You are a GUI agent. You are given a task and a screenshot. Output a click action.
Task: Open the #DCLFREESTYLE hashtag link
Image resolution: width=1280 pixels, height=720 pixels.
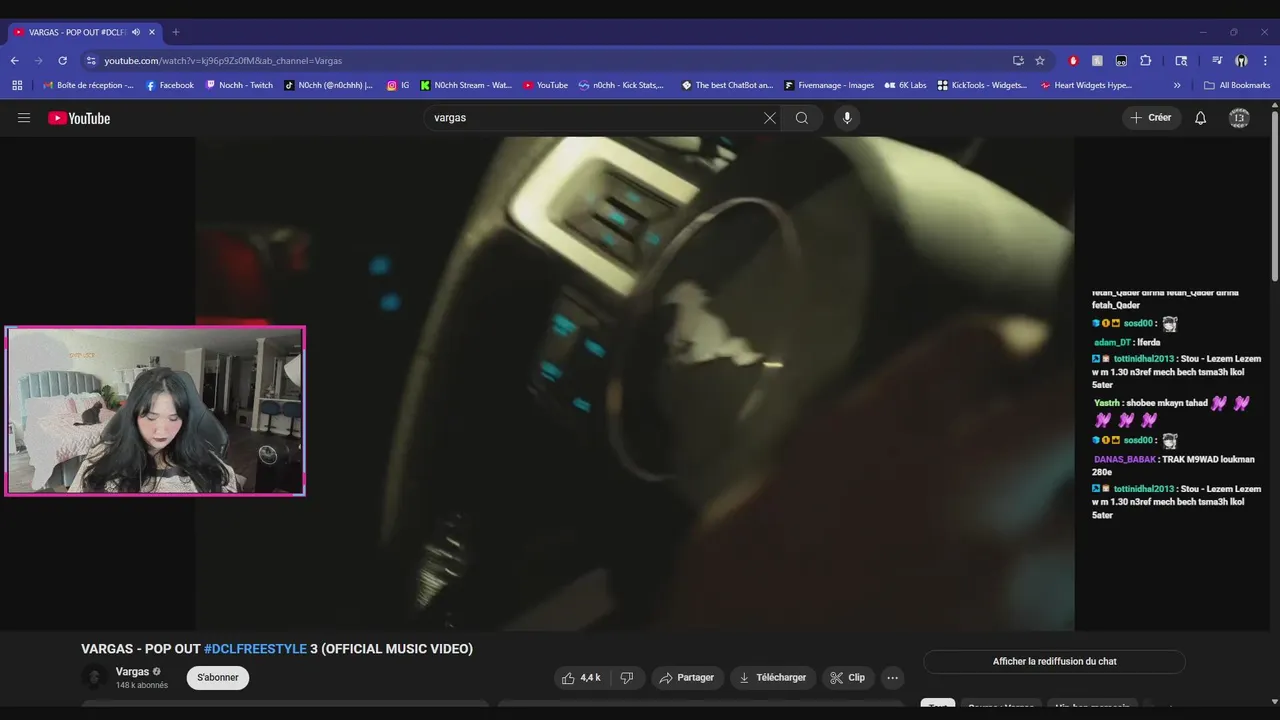[255, 649]
